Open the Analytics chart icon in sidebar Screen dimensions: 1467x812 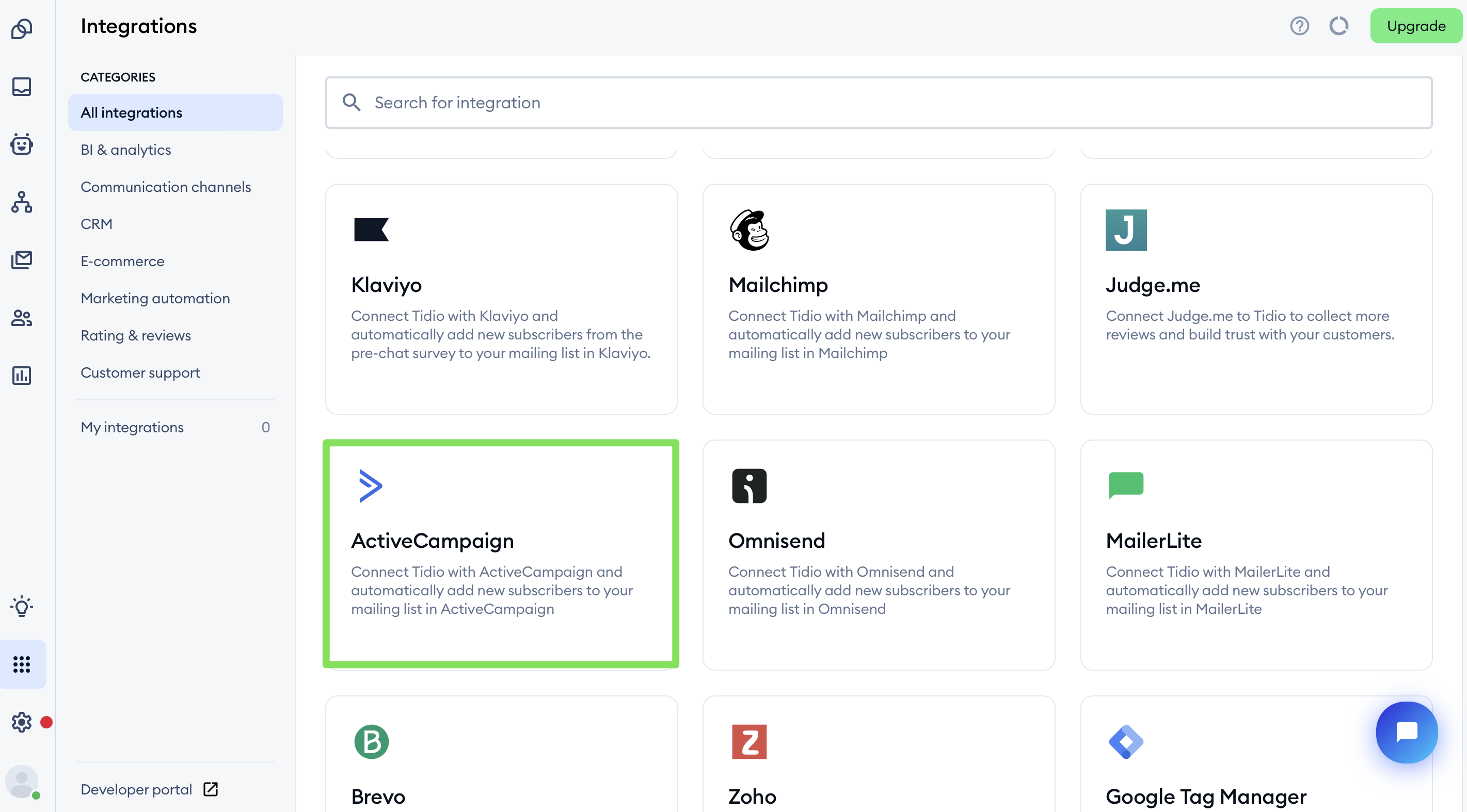coord(22,376)
